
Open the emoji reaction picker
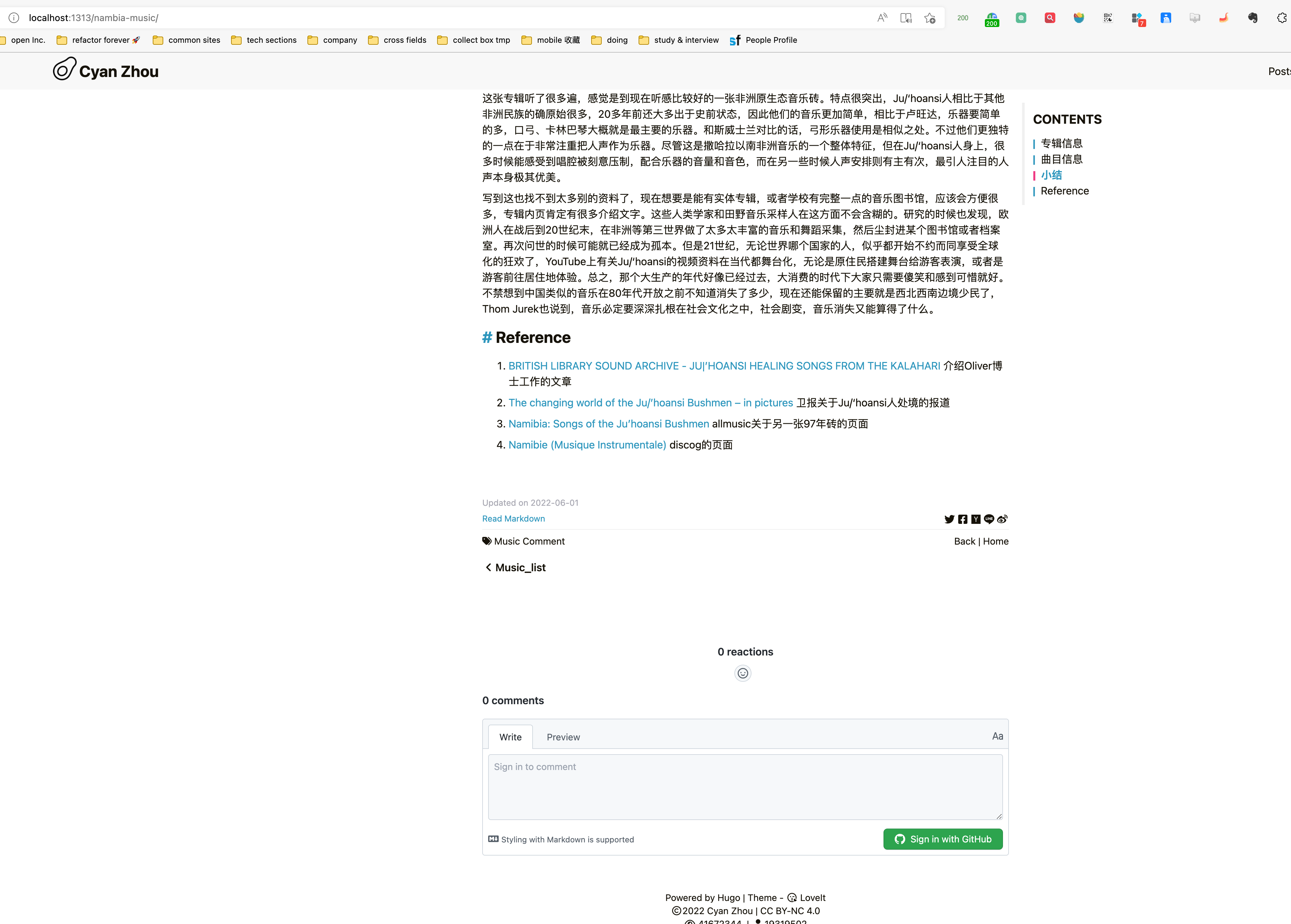pos(742,673)
